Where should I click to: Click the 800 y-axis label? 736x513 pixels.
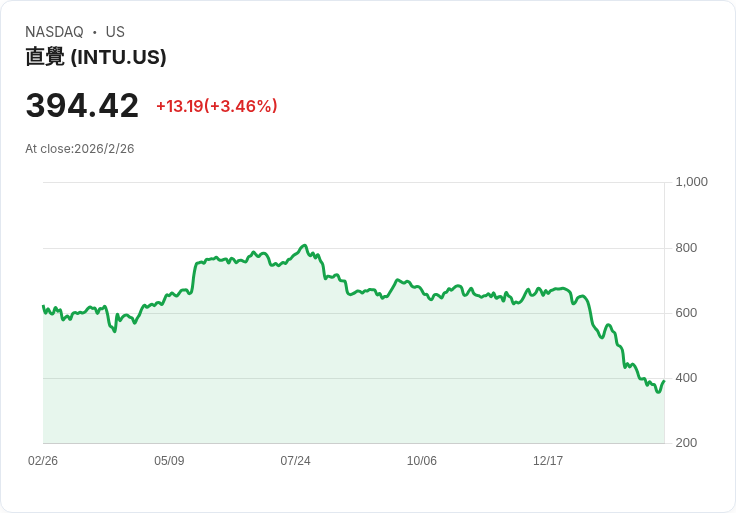coord(687,248)
